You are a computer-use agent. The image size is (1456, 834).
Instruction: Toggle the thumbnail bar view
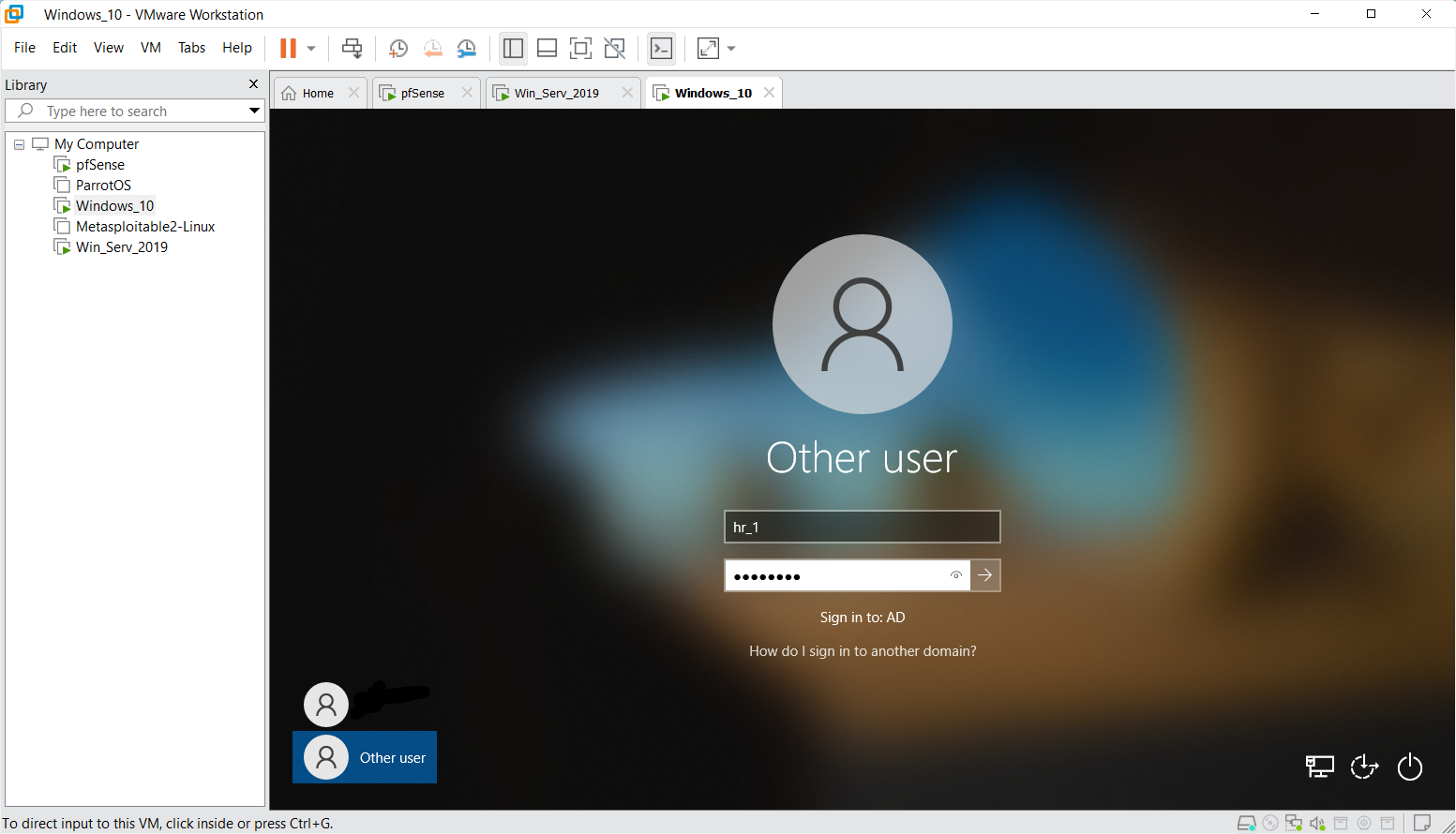pos(547,48)
